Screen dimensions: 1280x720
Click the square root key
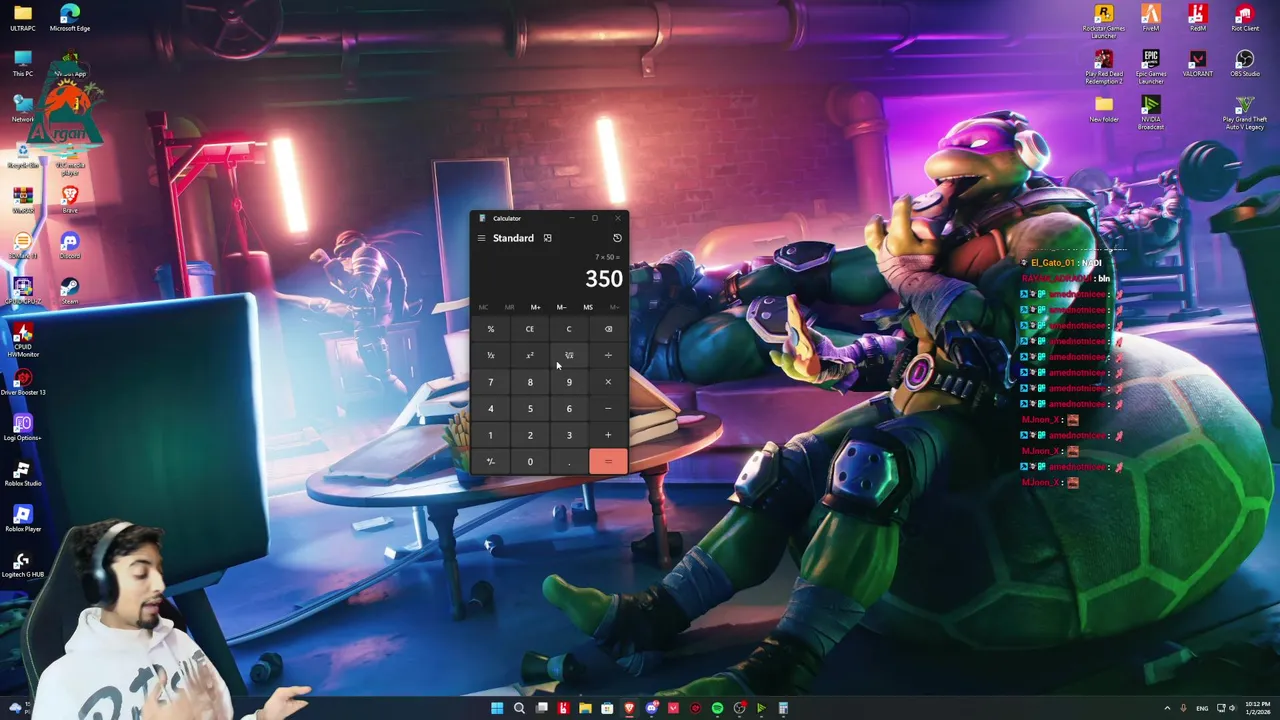coord(569,355)
